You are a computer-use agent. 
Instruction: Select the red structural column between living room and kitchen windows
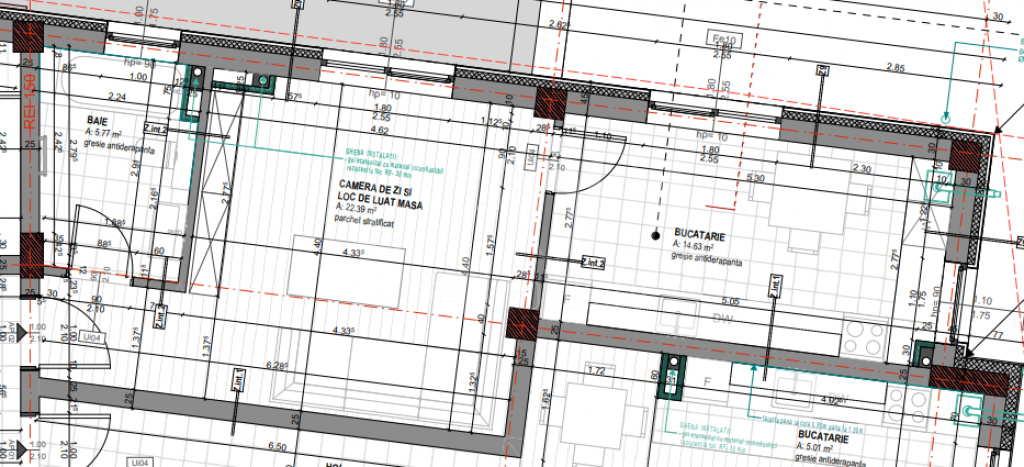click(x=550, y=103)
